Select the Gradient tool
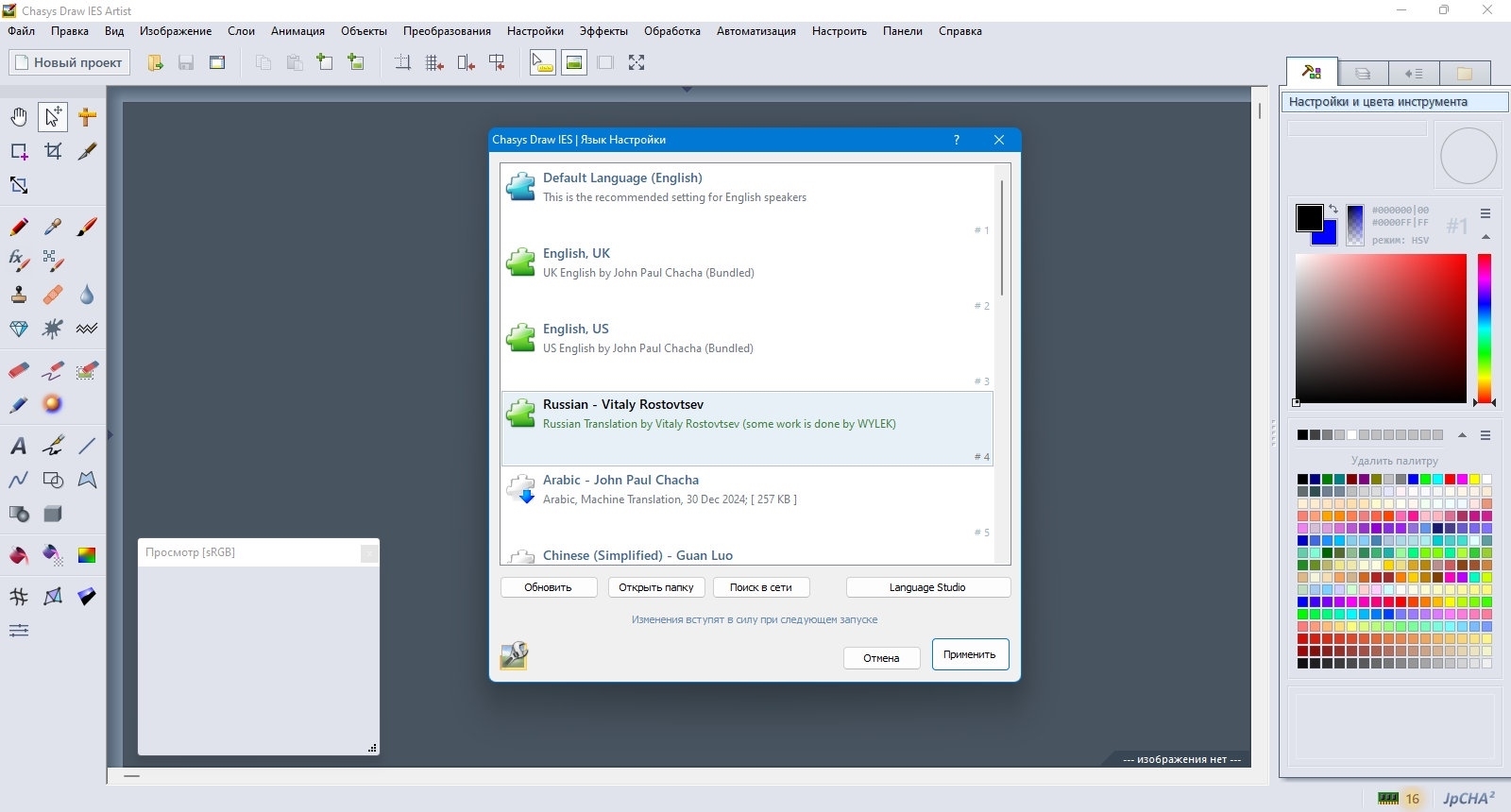Screen dimensions: 1511x812 click(87, 555)
